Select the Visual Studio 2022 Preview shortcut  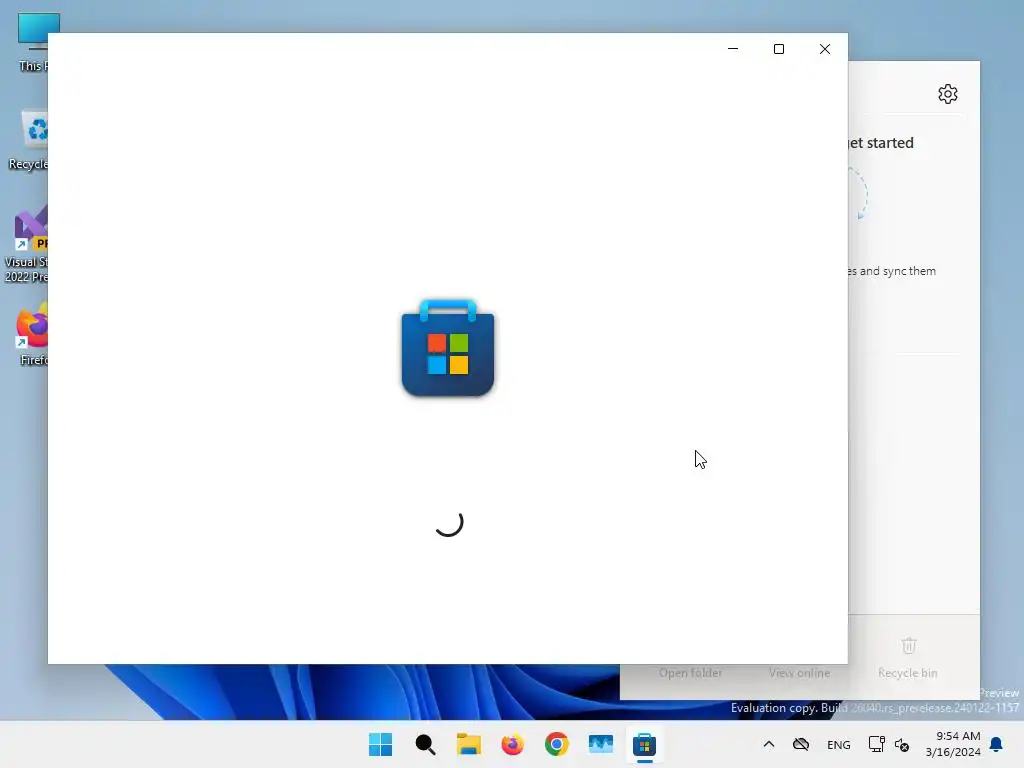click(x=26, y=245)
